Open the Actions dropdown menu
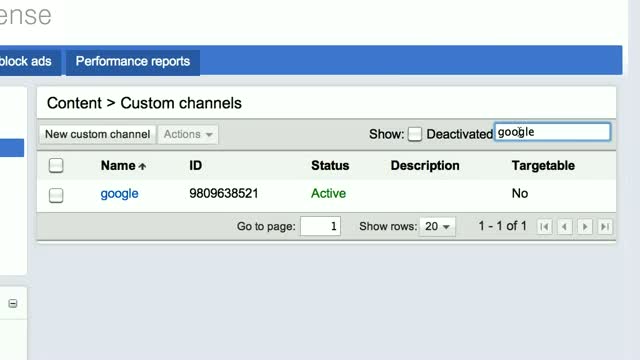Image resolution: width=640 pixels, height=360 pixels. [188, 134]
